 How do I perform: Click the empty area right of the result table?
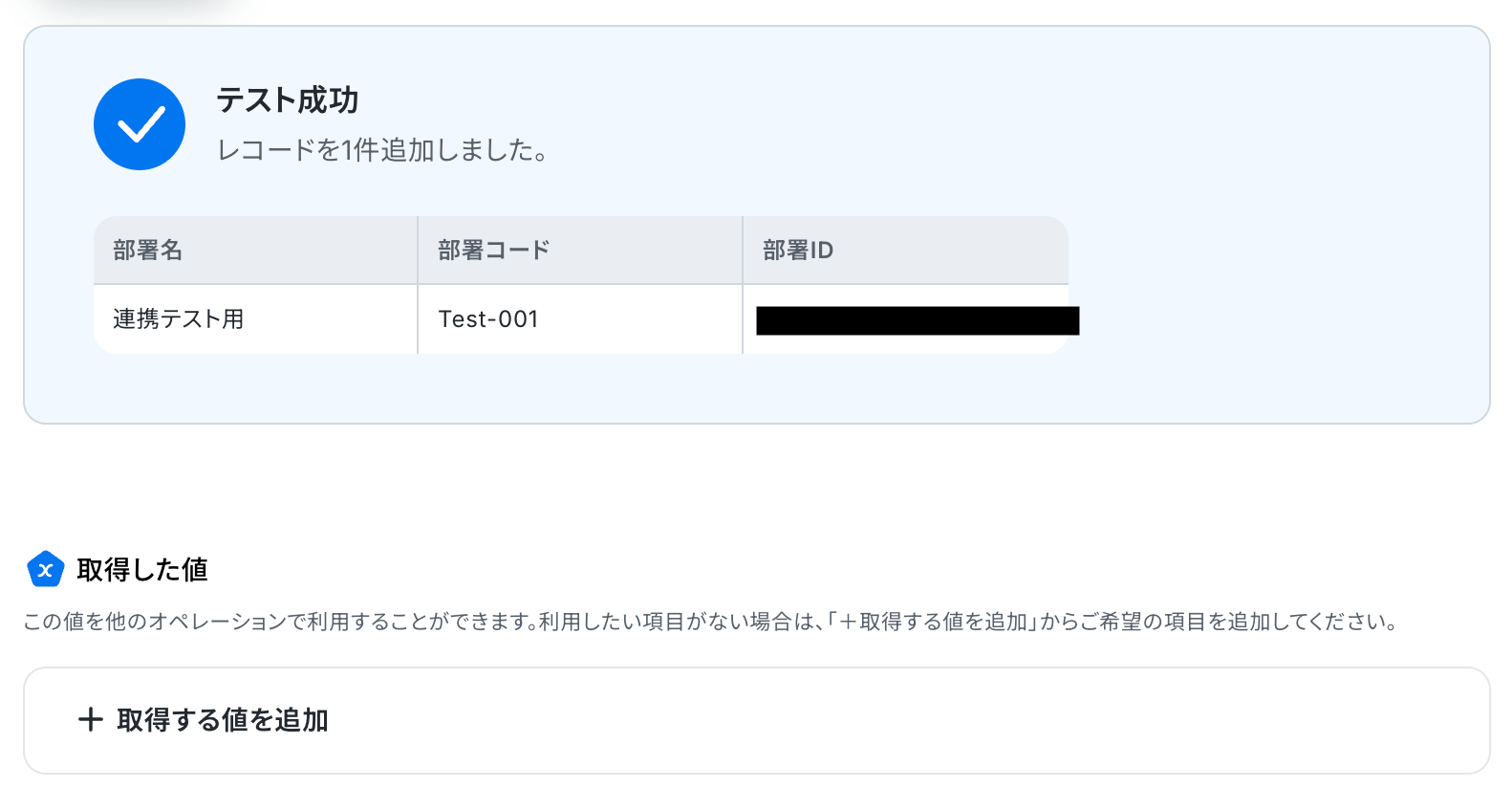click(x=1271, y=287)
